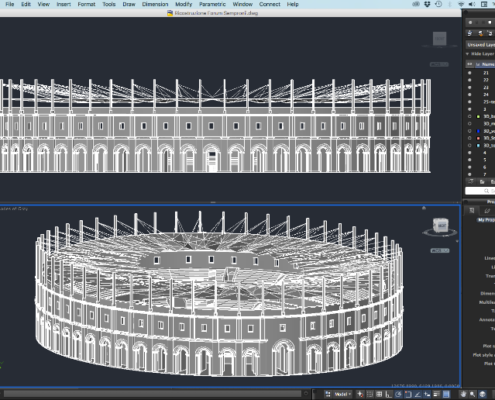
Task: Click the Name column header in layers
Action: pos(488,64)
